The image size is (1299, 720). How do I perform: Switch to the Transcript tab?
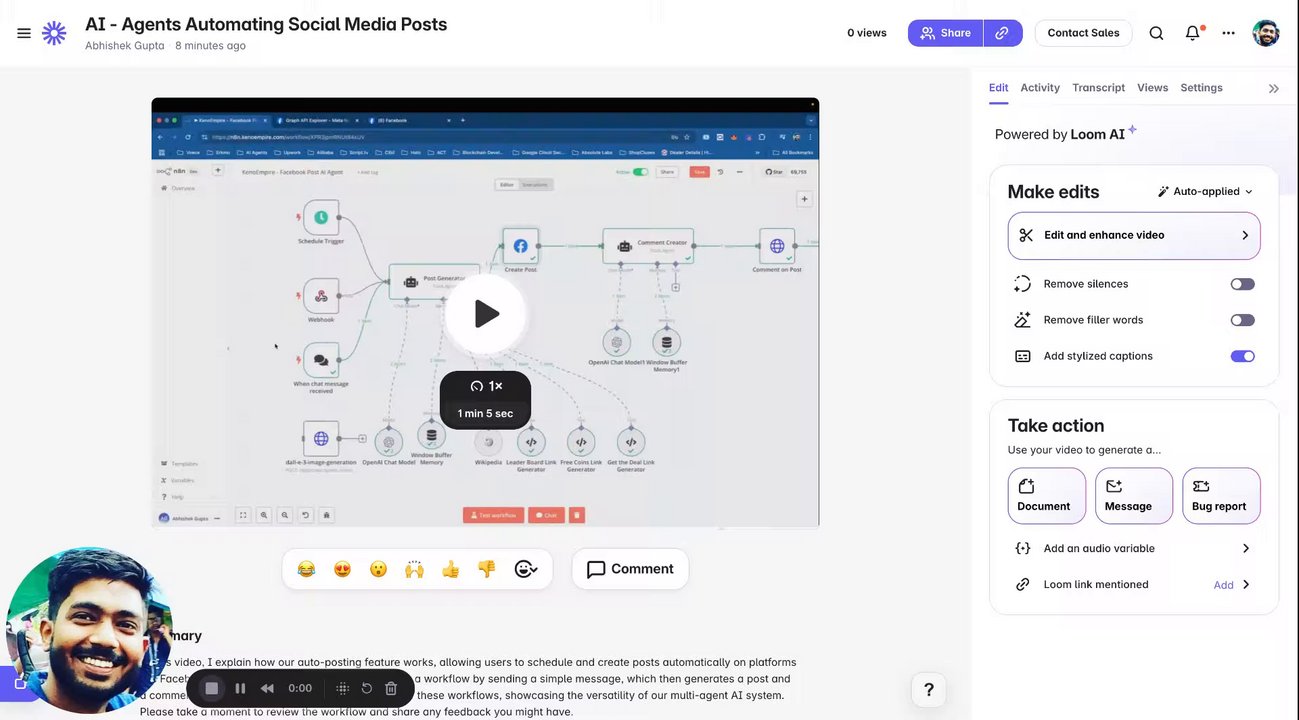pyautogui.click(x=1098, y=88)
